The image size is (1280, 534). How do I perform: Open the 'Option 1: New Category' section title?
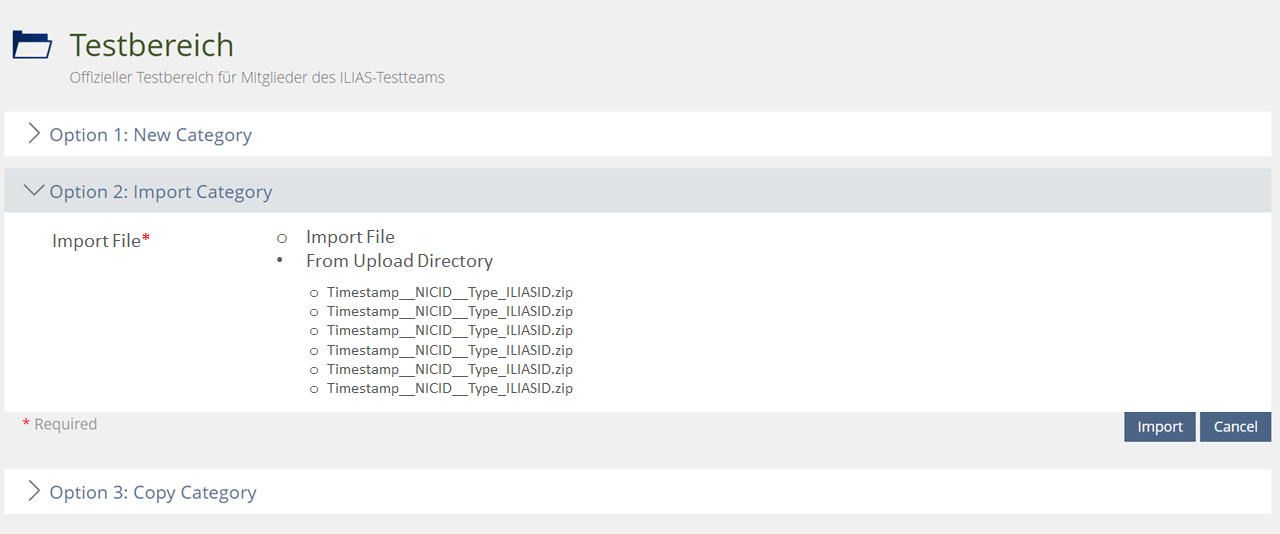(x=150, y=135)
